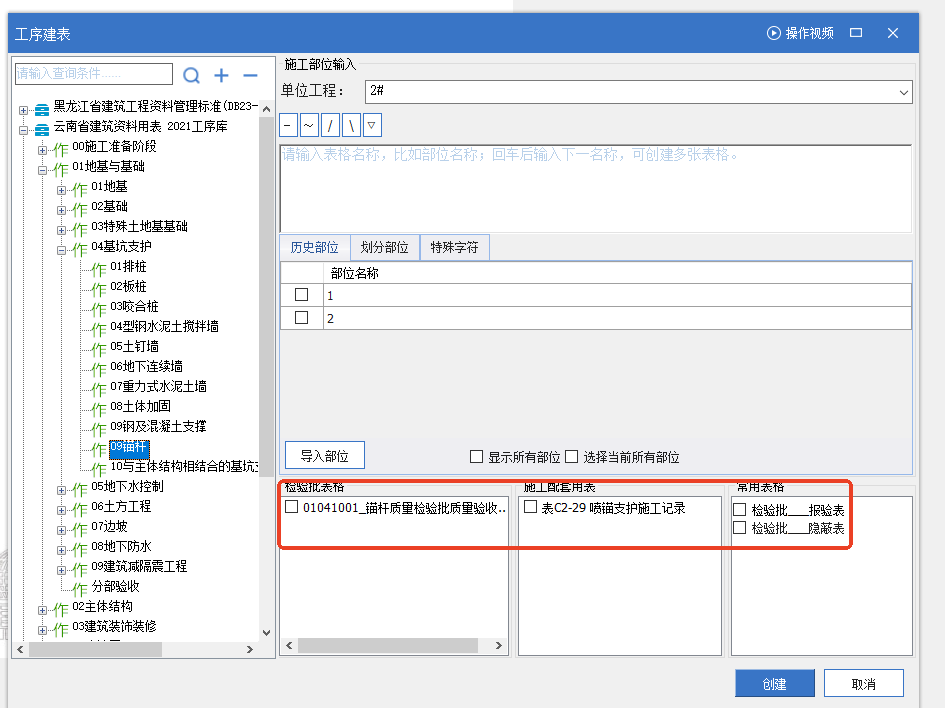Click the query condition search field
The width and height of the screenshot is (945, 708).
[x=94, y=73]
